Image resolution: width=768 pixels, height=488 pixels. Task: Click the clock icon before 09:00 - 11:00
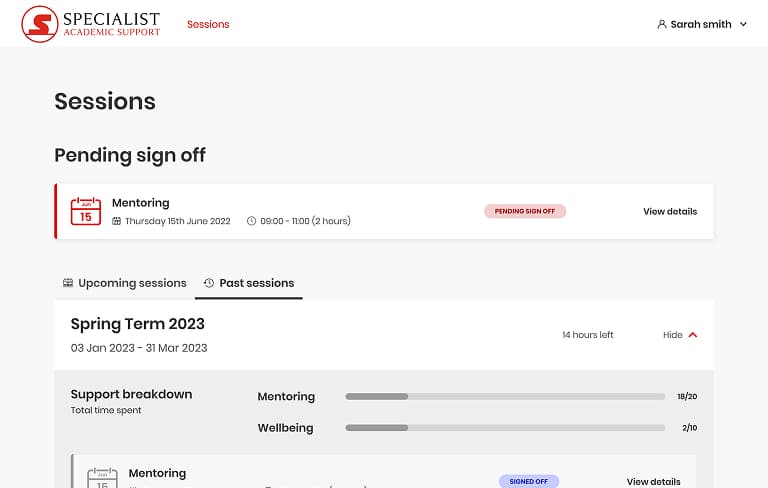click(251, 221)
